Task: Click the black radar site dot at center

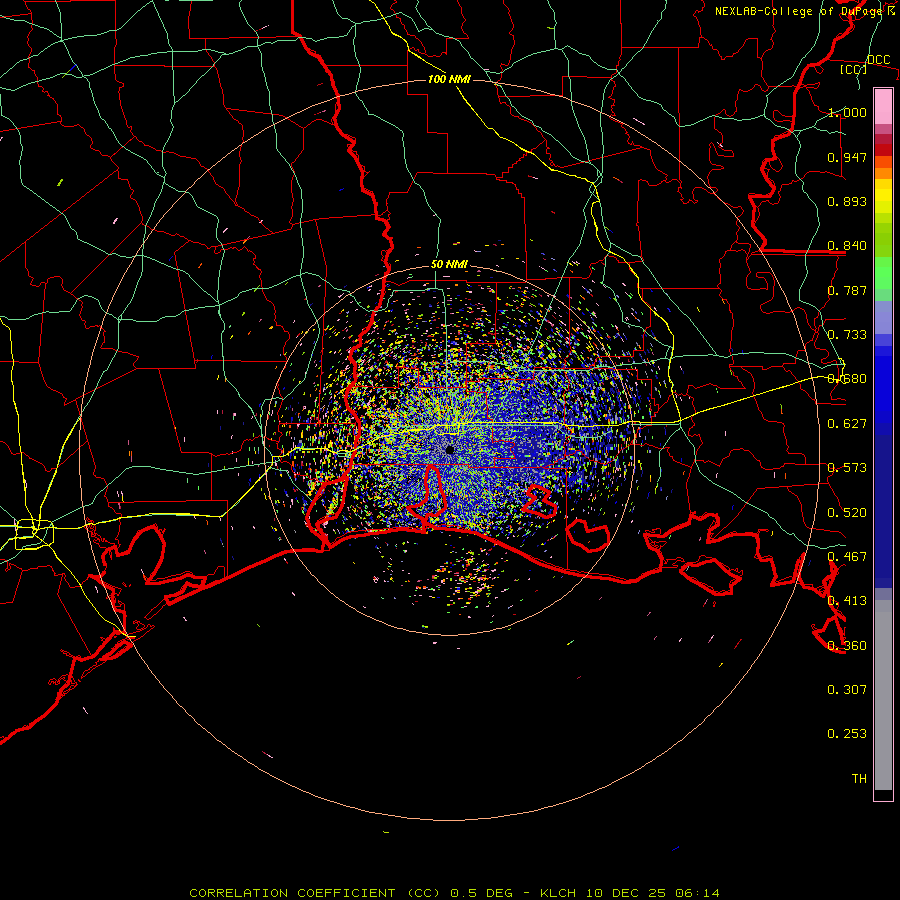Action: point(449,450)
